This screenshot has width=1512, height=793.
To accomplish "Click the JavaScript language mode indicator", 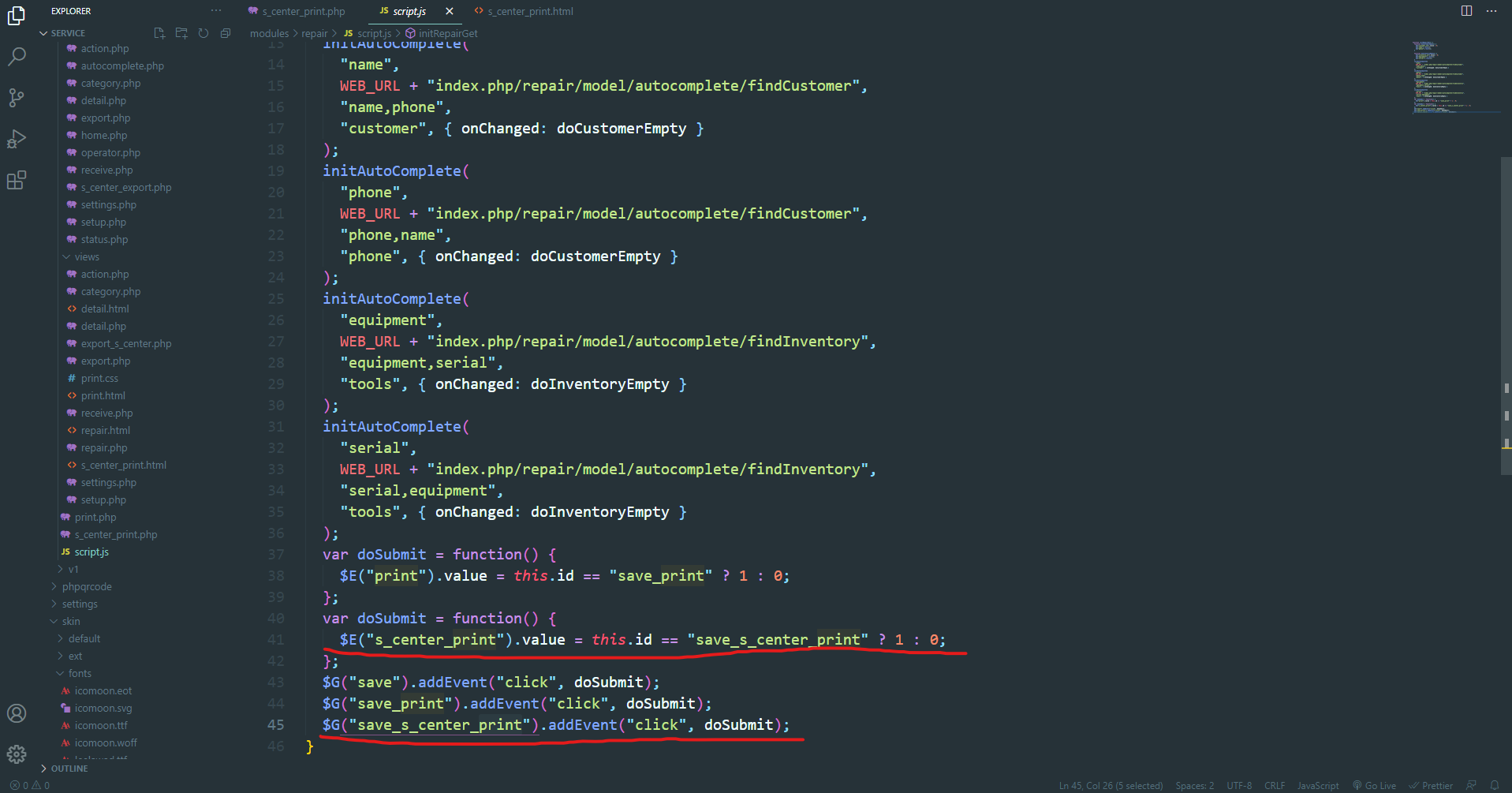I will pos(1317,786).
